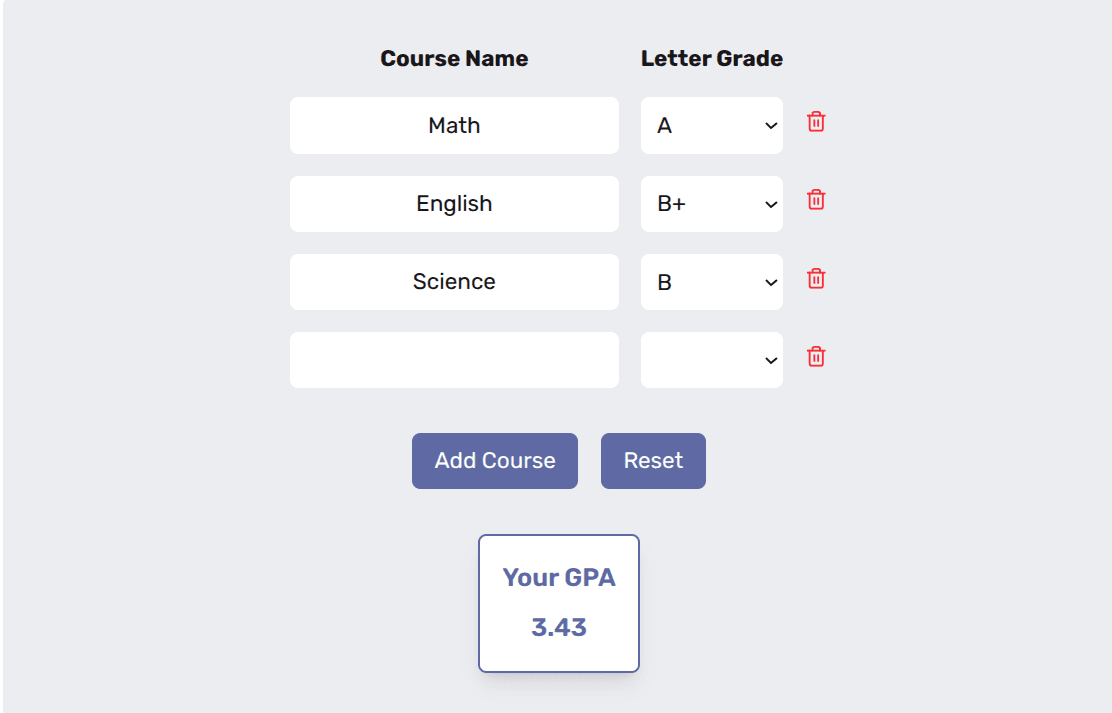
Task: Reset the GPA calculator
Action: [x=653, y=460]
